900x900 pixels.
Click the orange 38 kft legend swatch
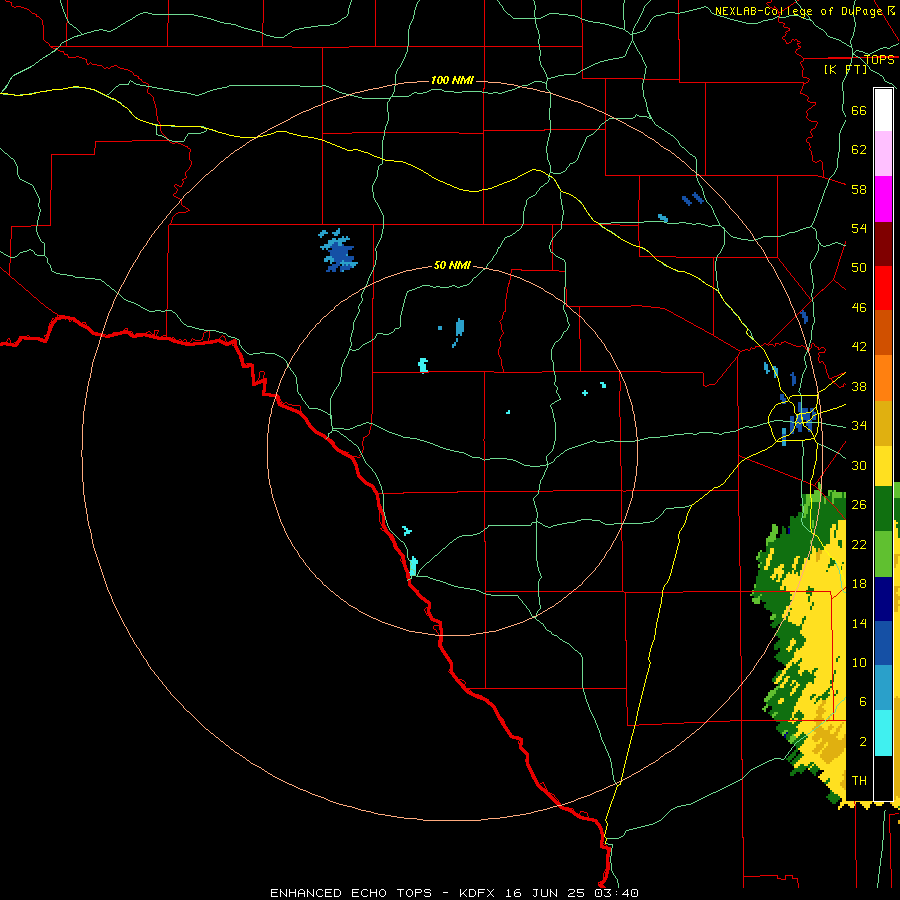[x=883, y=378]
